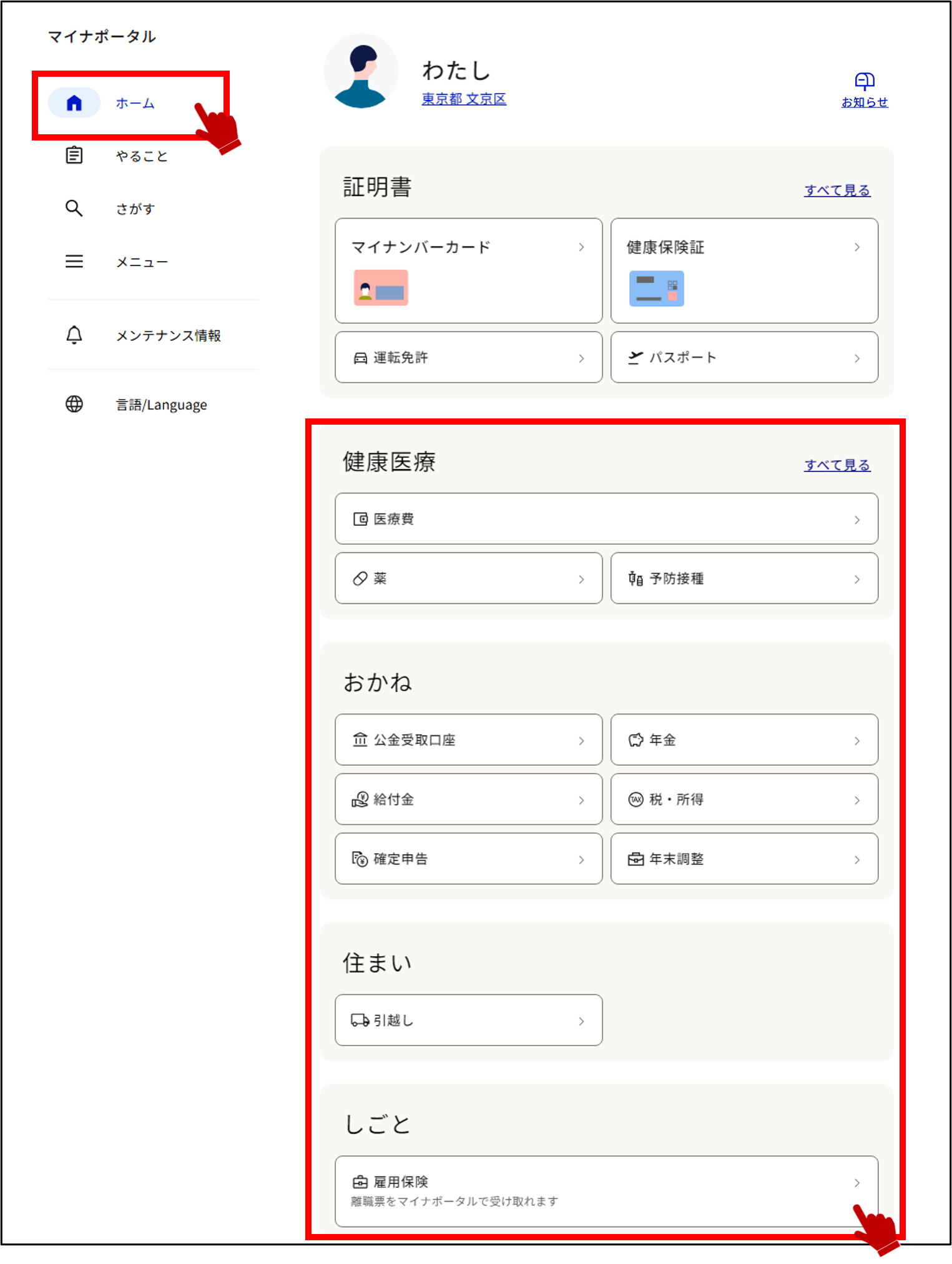Open the マイナンバーカード card thumbnail
This screenshot has width=952, height=1264.
(x=381, y=287)
